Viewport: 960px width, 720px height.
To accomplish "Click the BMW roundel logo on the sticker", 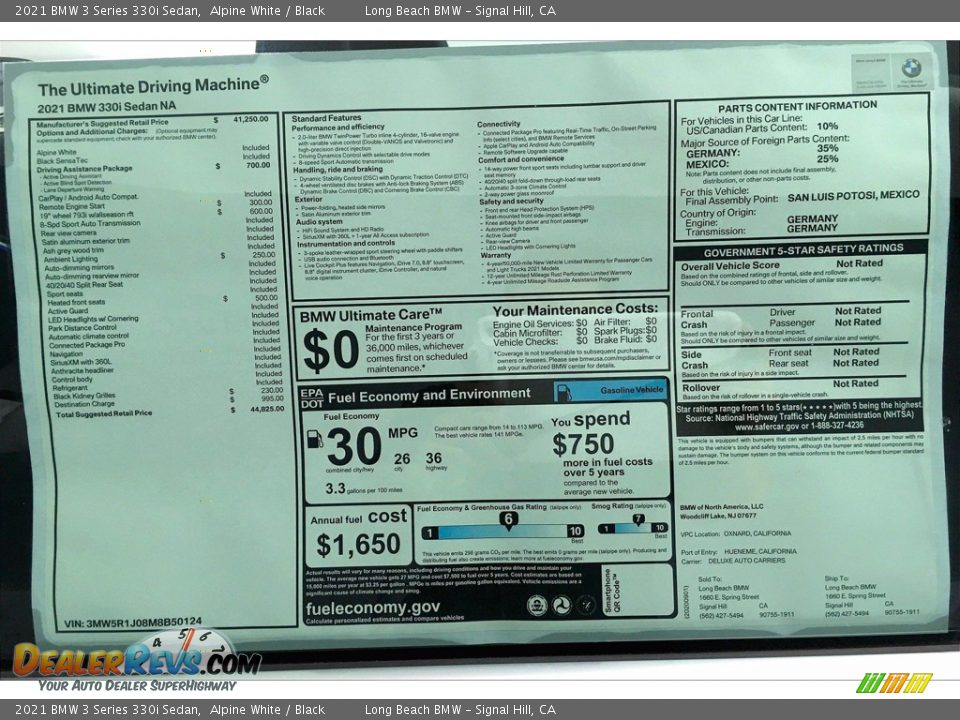I will pyautogui.click(x=911, y=66).
